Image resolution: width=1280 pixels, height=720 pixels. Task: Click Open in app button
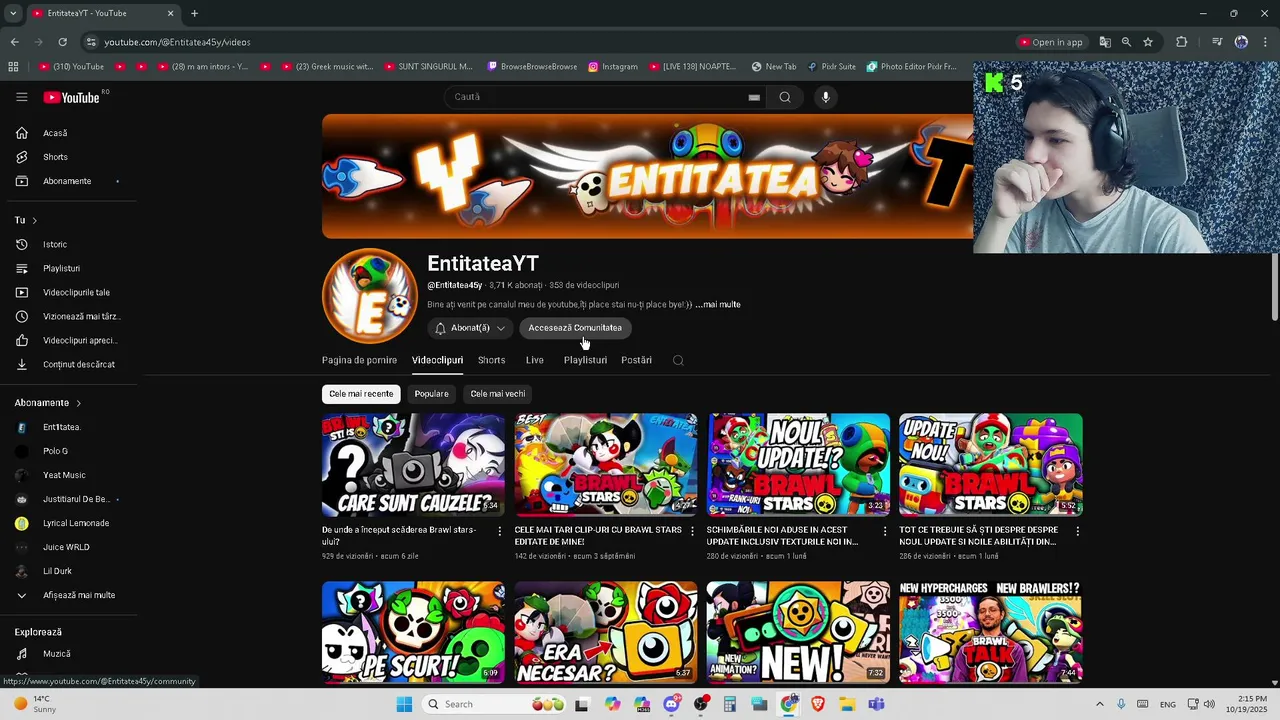[x=1051, y=42]
